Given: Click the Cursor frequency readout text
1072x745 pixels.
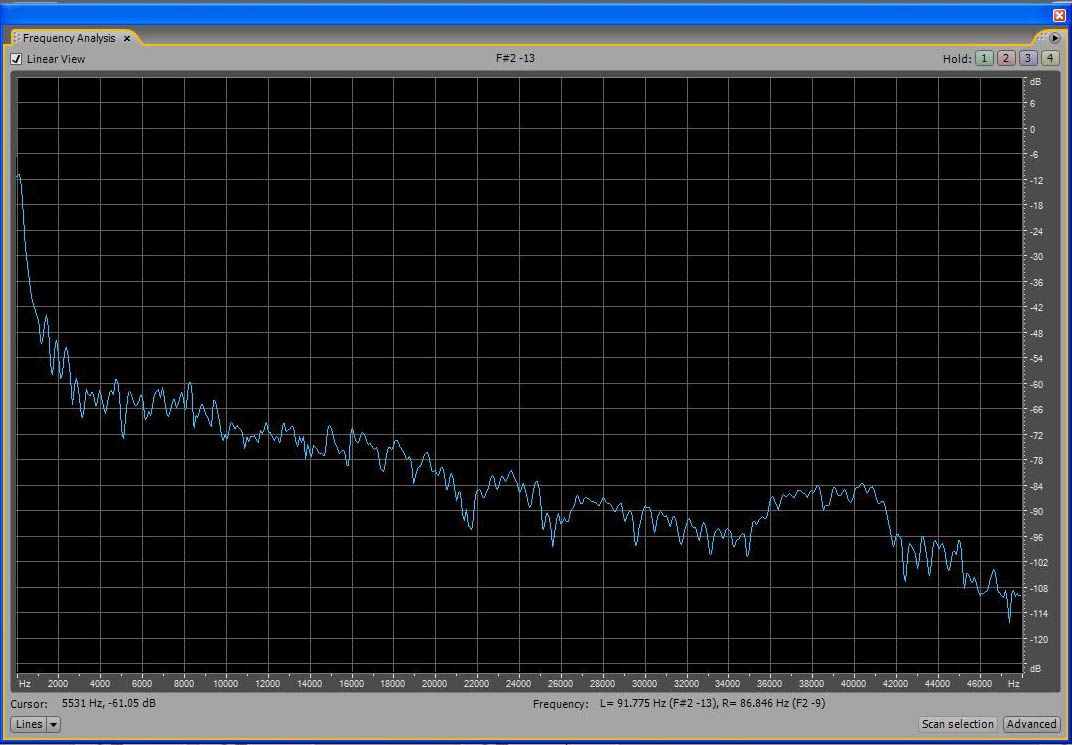Looking at the screenshot, I should (108, 704).
